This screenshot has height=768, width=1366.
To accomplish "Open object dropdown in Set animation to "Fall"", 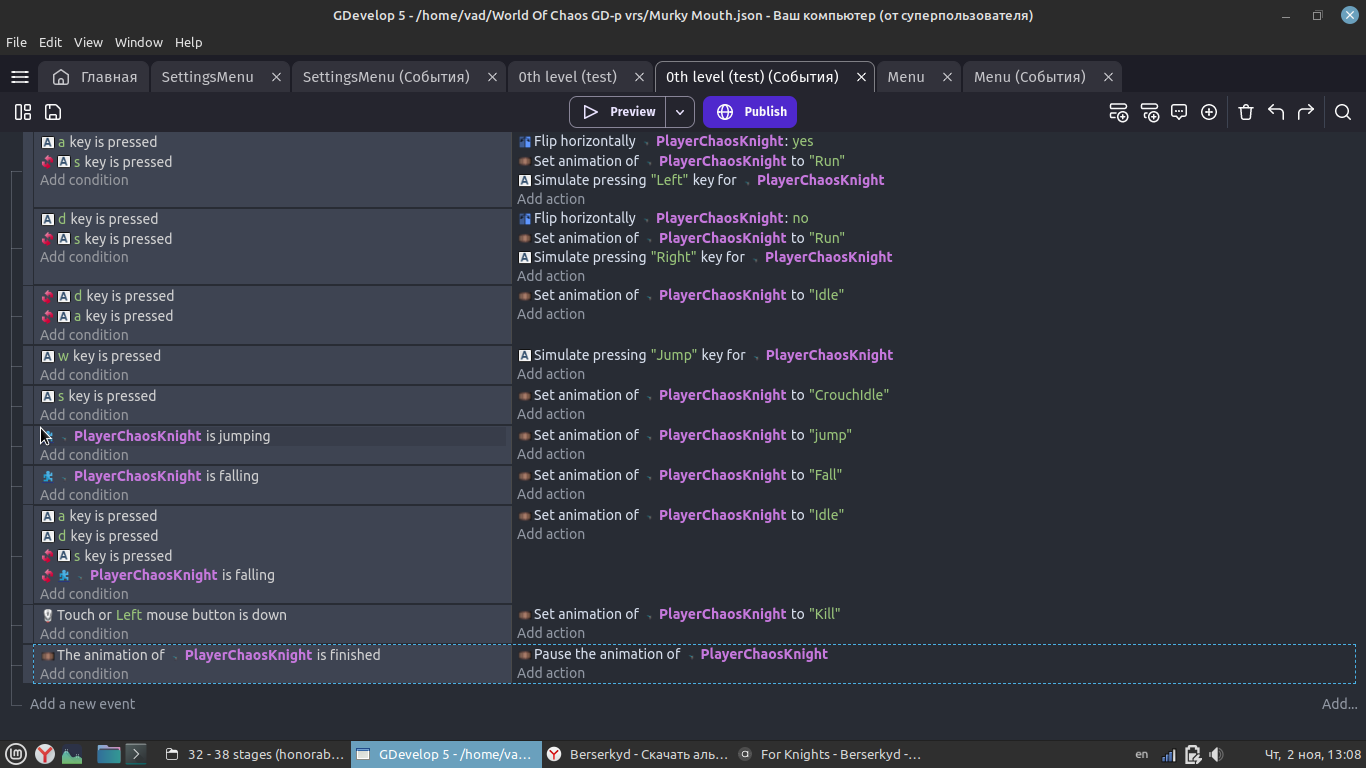I will click(649, 476).
